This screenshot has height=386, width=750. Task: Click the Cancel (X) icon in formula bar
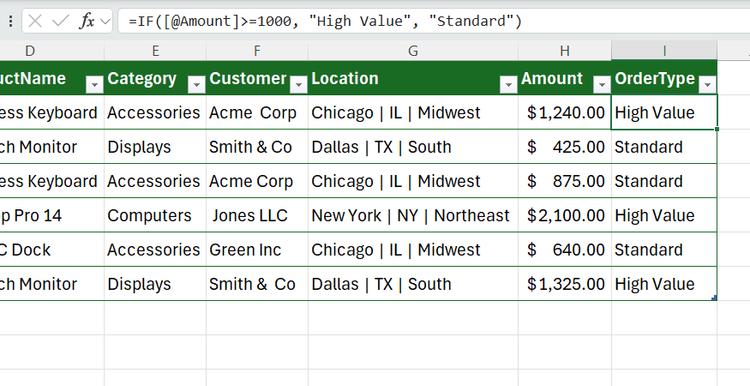(35, 21)
